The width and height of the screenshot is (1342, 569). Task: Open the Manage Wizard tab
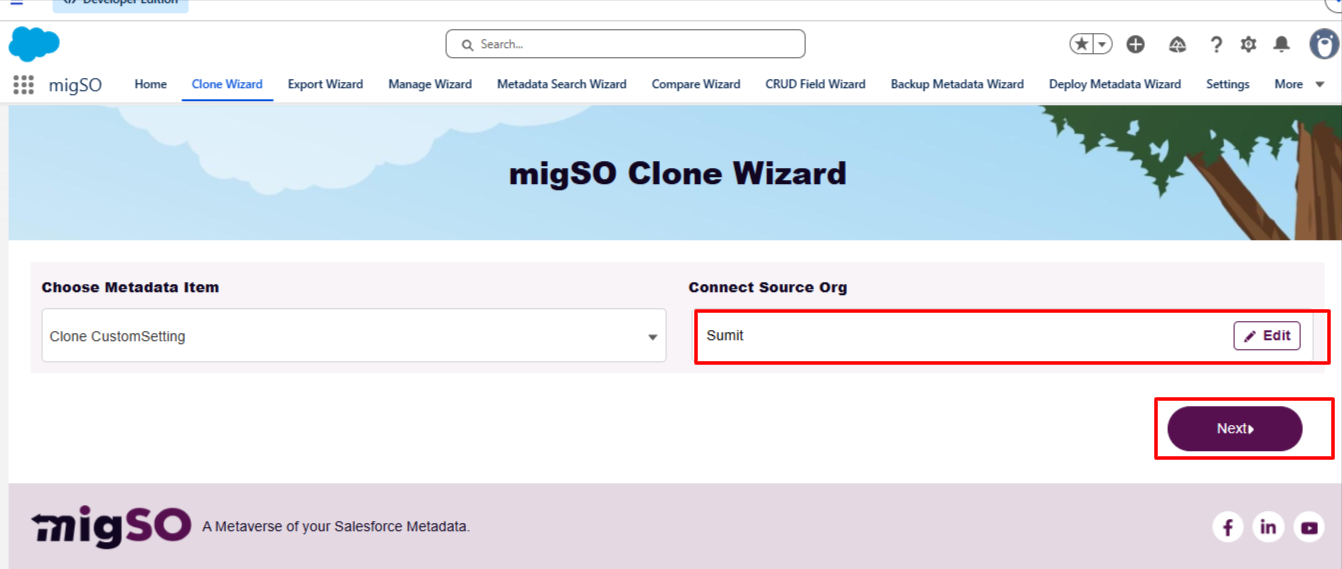pos(430,84)
